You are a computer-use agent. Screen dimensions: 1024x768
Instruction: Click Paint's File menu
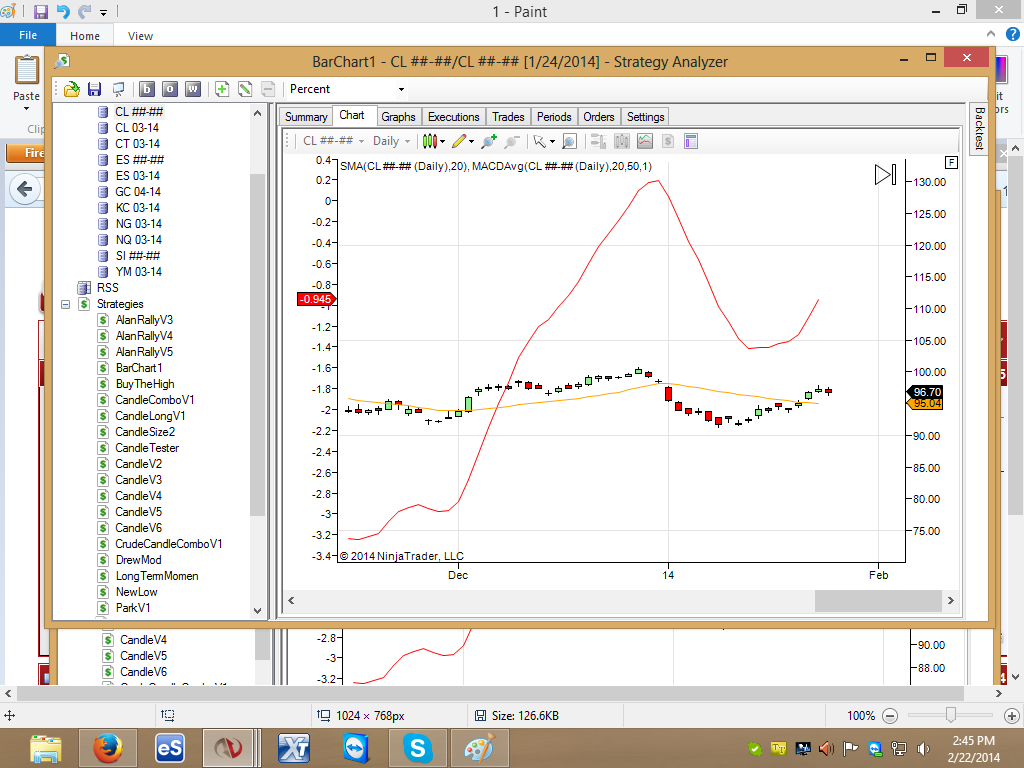tap(27, 35)
